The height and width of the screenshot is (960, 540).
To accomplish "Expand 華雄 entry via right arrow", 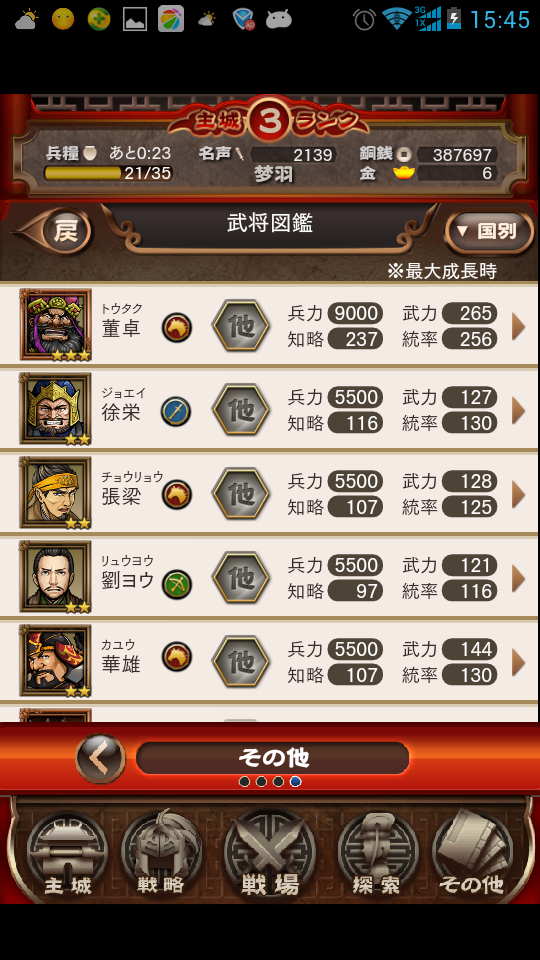I will tap(519, 662).
